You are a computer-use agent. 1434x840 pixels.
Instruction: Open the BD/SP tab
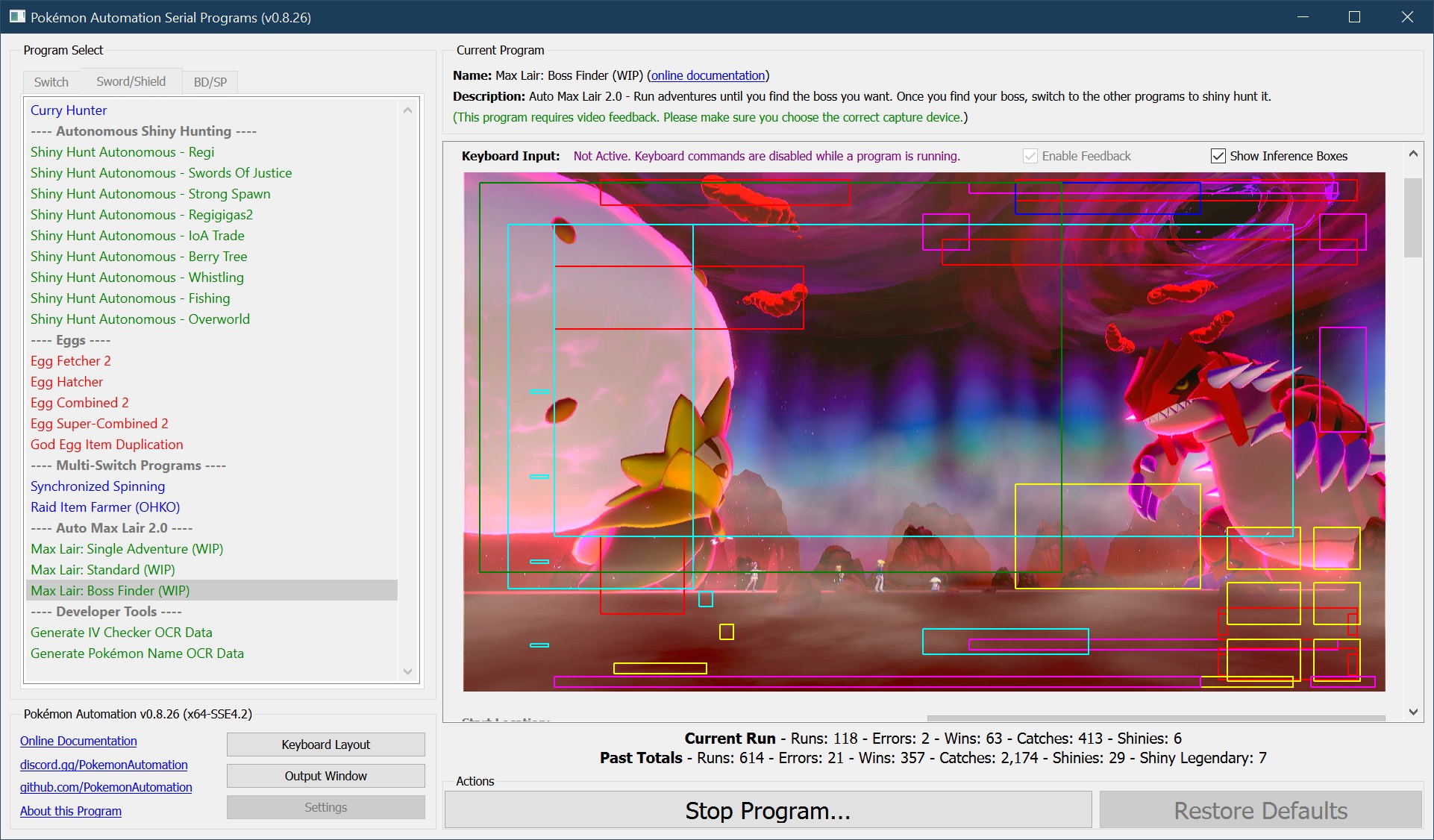(x=210, y=82)
